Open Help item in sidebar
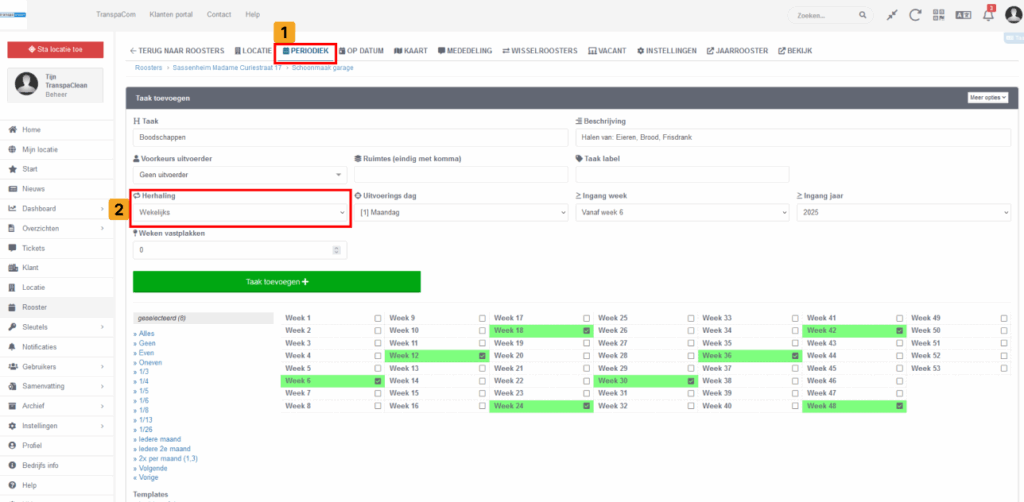The width and height of the screenshot is (1024, 502). 29,485
